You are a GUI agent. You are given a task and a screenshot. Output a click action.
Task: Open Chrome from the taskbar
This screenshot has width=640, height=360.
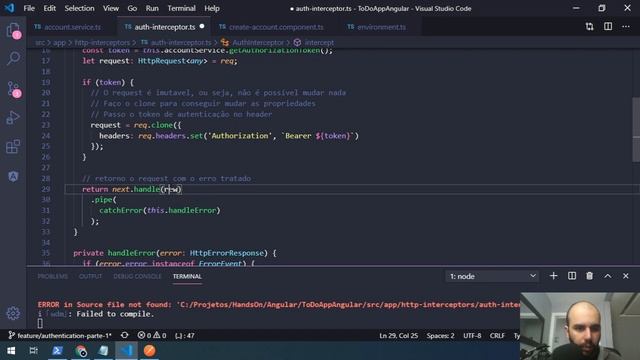pos(81,351)
